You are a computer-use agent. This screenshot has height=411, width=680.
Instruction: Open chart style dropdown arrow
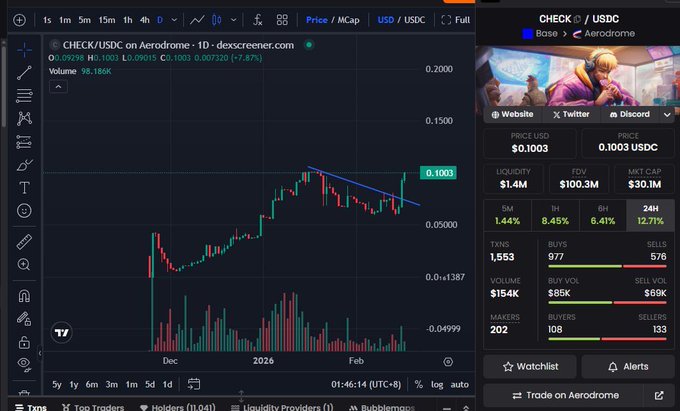[x=234, y=20]
